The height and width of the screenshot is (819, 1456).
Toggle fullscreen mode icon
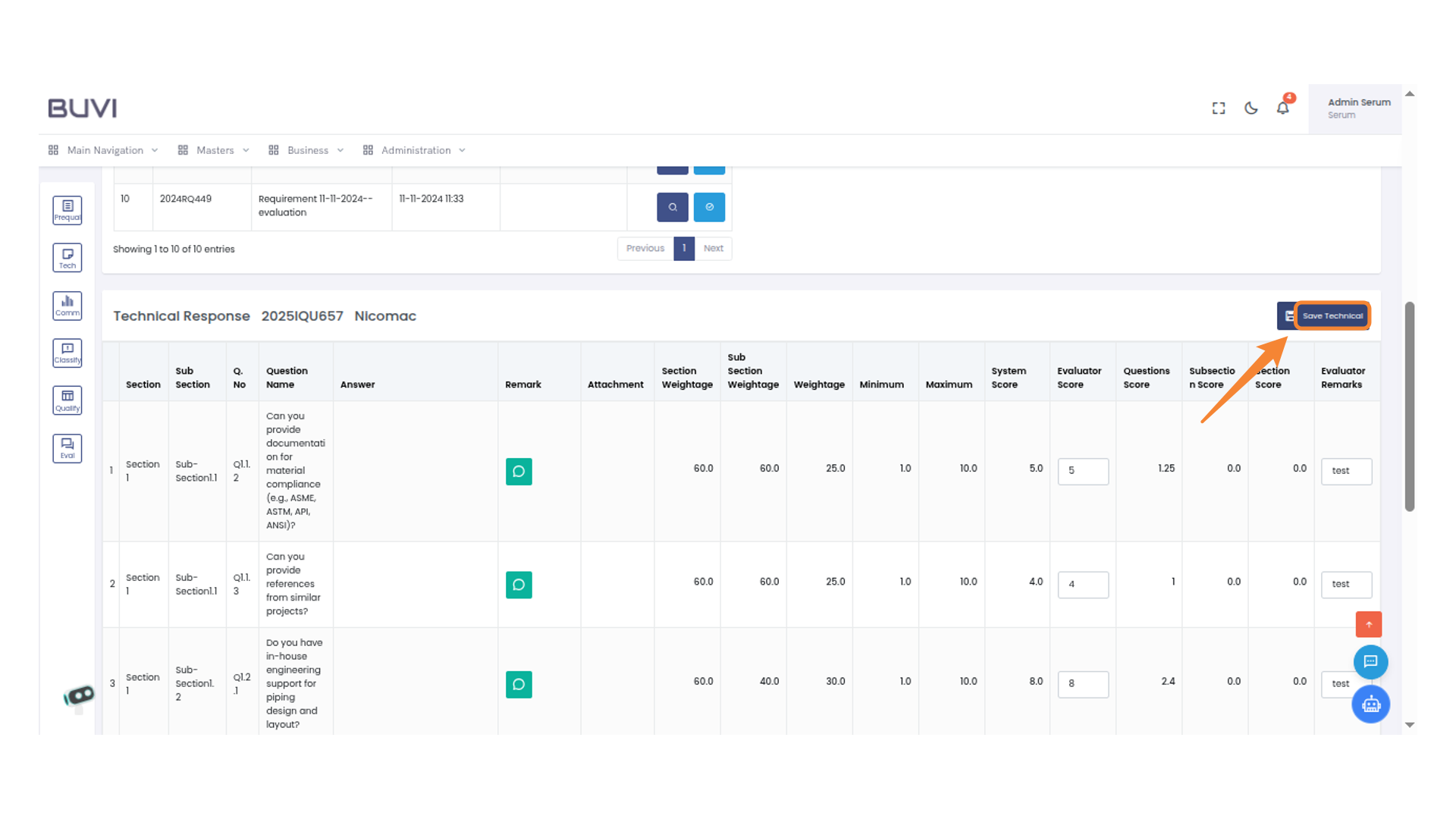coord(1219,108)
